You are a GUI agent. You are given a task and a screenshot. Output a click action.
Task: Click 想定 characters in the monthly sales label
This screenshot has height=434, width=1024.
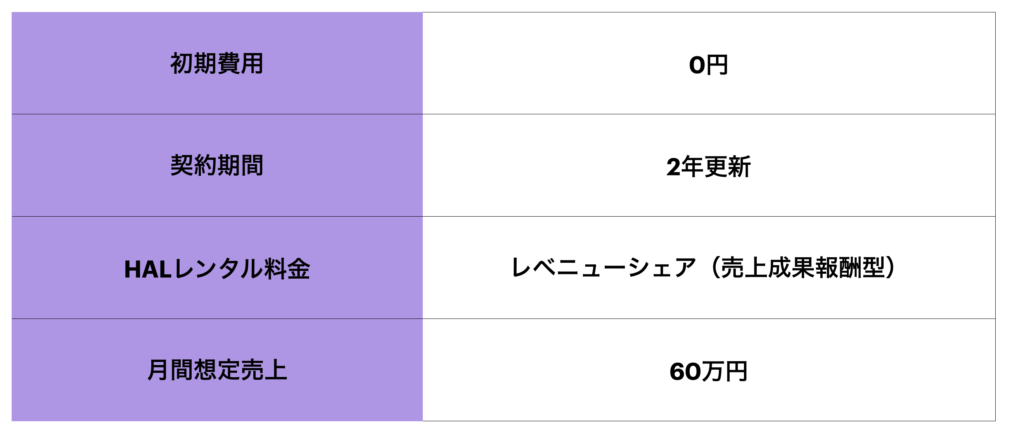pyautogui.click(x=217, y=370)
